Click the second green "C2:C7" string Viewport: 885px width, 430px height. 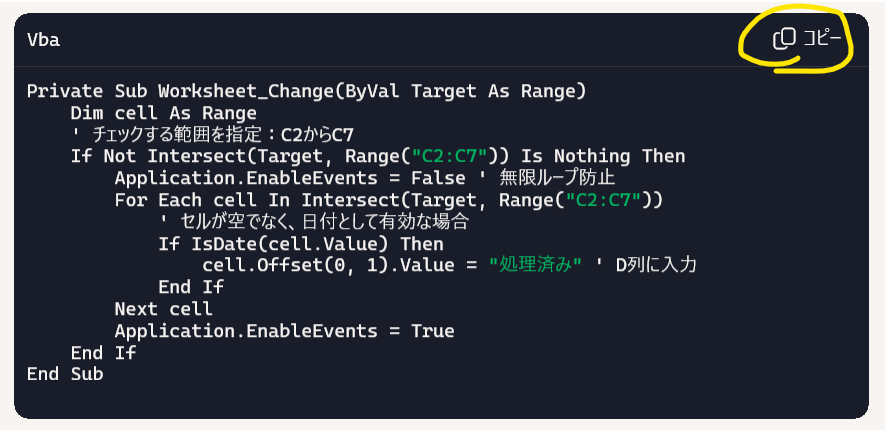click(x=608, y=200)
